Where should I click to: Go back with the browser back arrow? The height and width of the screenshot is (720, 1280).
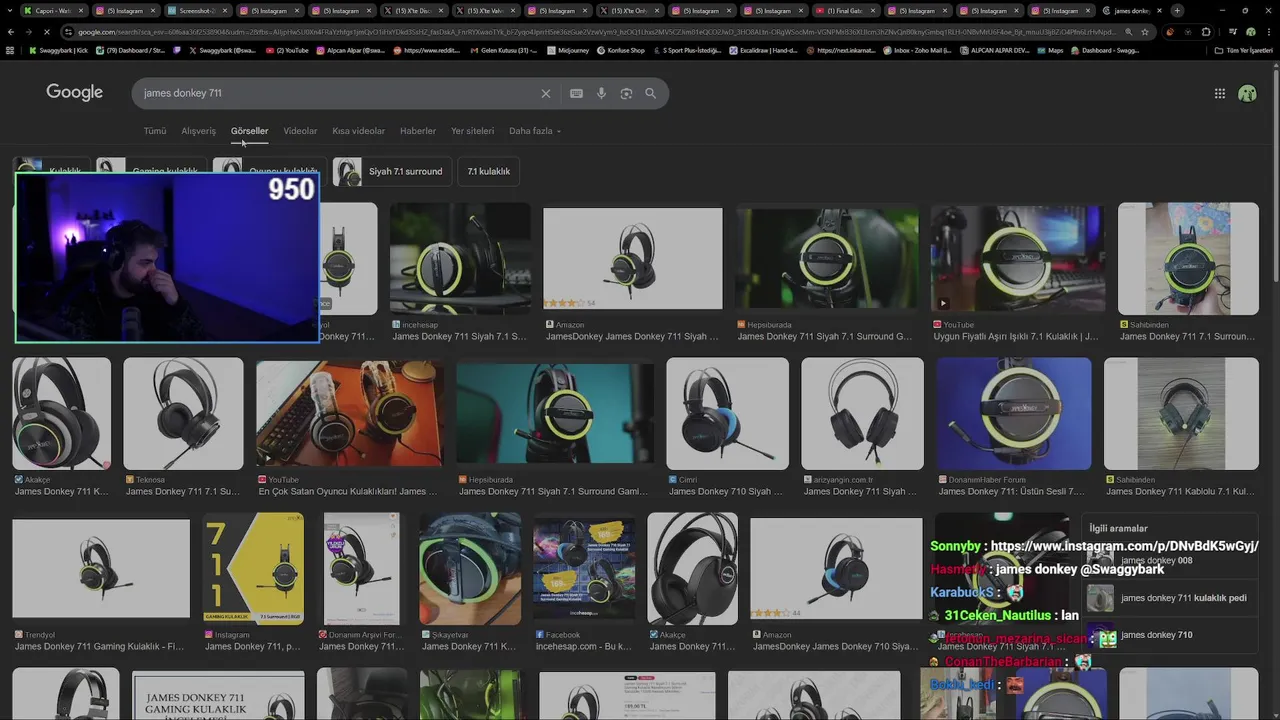coord(10,31)
